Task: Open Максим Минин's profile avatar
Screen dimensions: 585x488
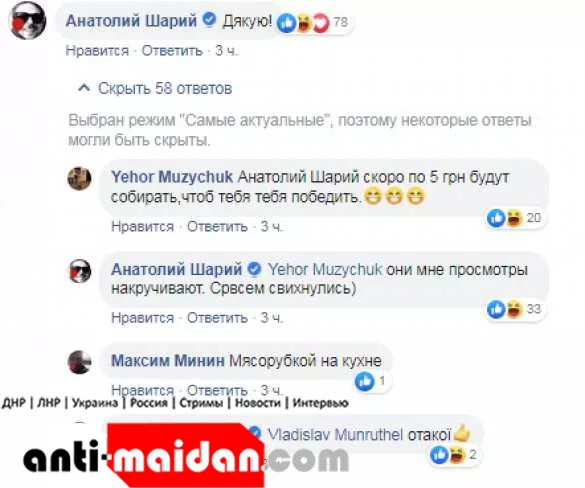Action: point(79,362)
